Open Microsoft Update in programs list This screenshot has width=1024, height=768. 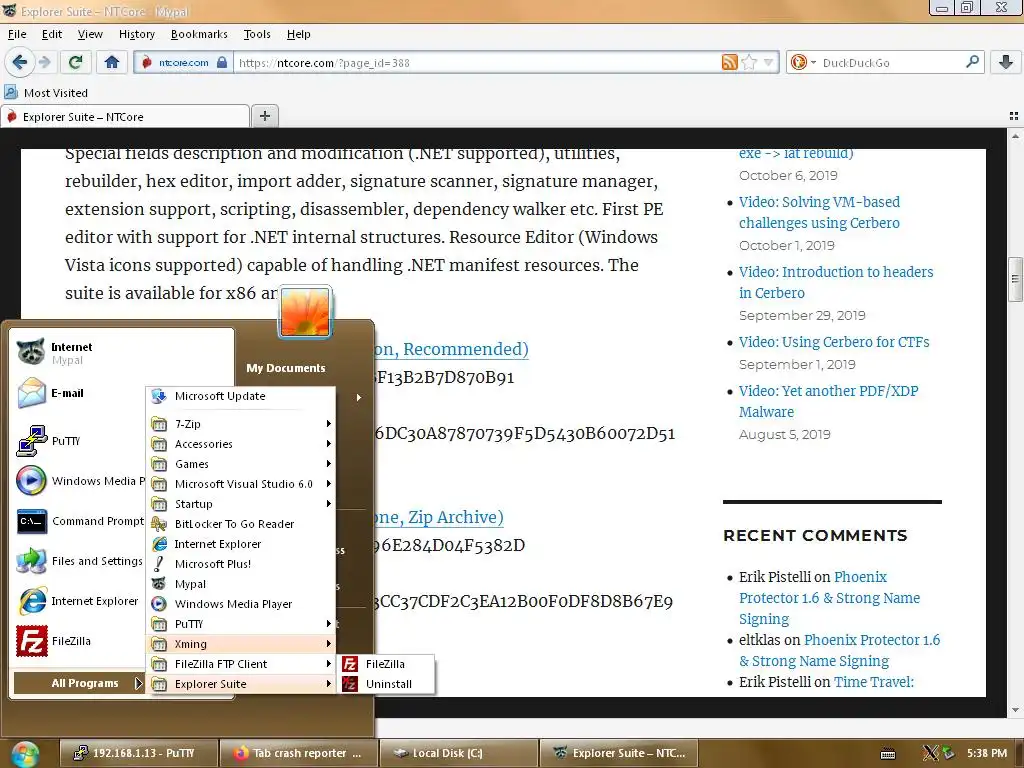click(x=240, y=396)
